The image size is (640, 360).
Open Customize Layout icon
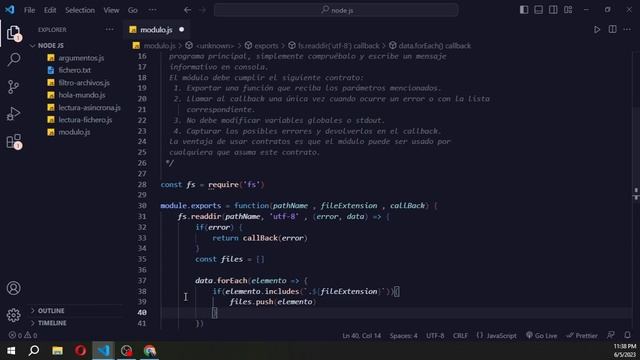click(x=568, y=10)
